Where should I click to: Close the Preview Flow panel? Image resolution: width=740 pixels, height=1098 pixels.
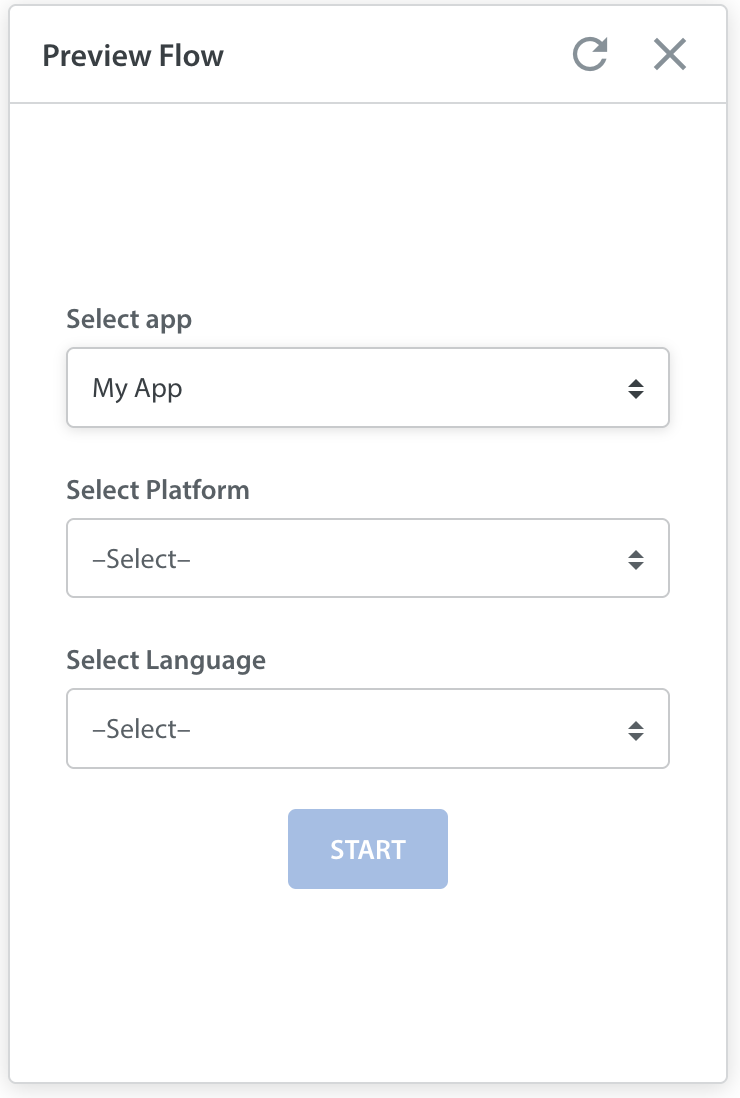click(670, 55)
